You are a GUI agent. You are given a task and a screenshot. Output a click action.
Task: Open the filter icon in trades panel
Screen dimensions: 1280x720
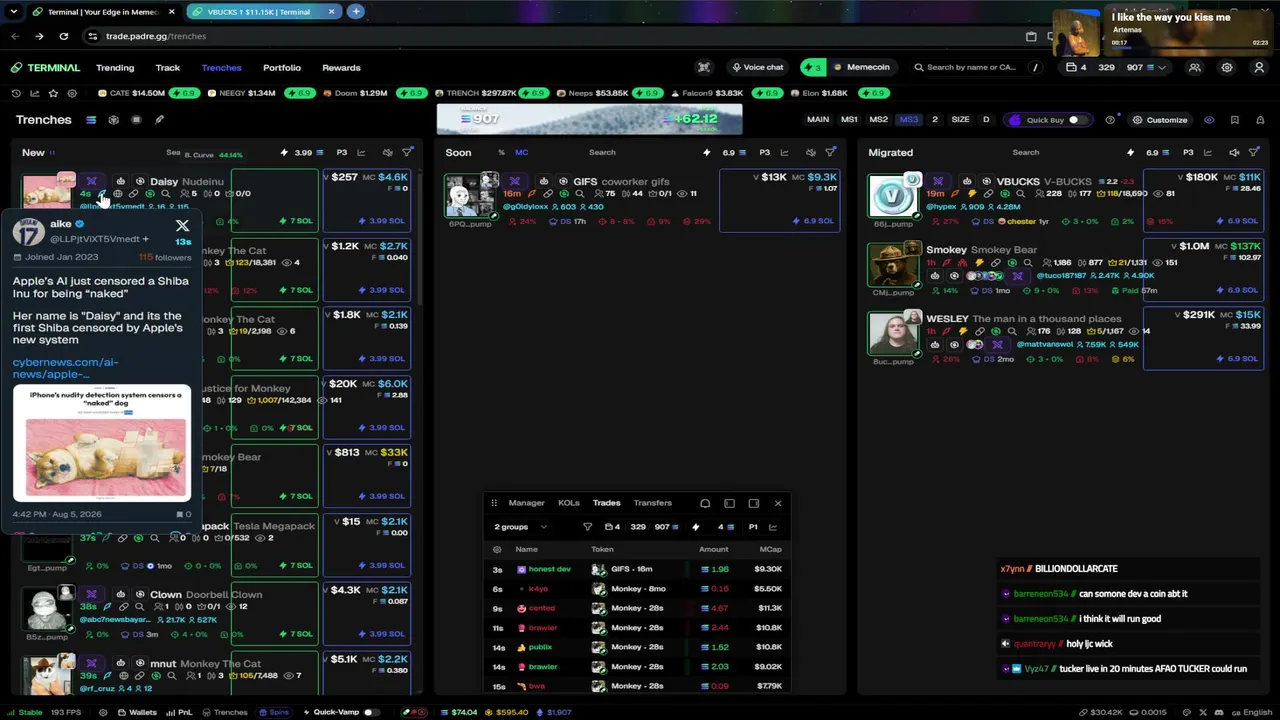[587, 527]
